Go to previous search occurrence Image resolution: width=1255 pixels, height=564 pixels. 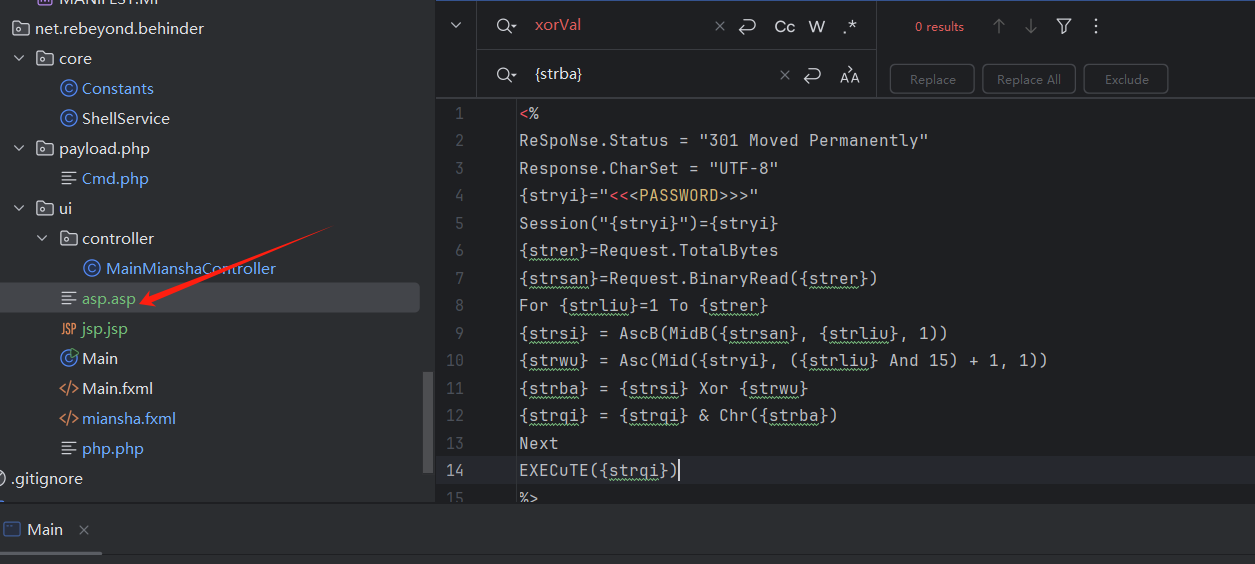998,27
